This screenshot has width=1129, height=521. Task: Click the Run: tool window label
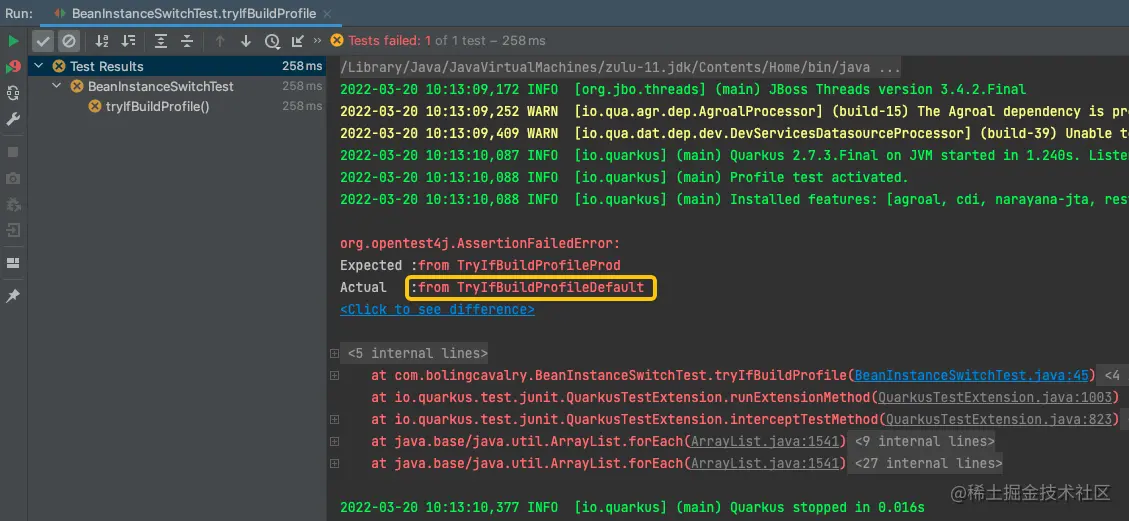pos(18,14)
